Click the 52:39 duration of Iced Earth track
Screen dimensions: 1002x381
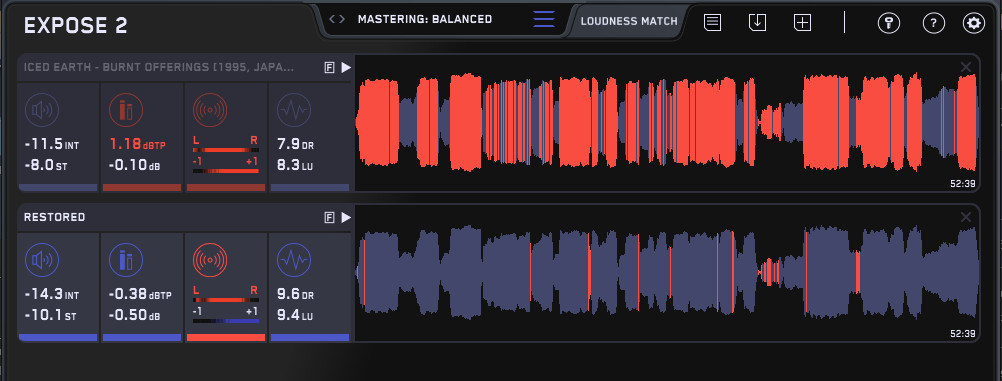[x=963, y=183]
